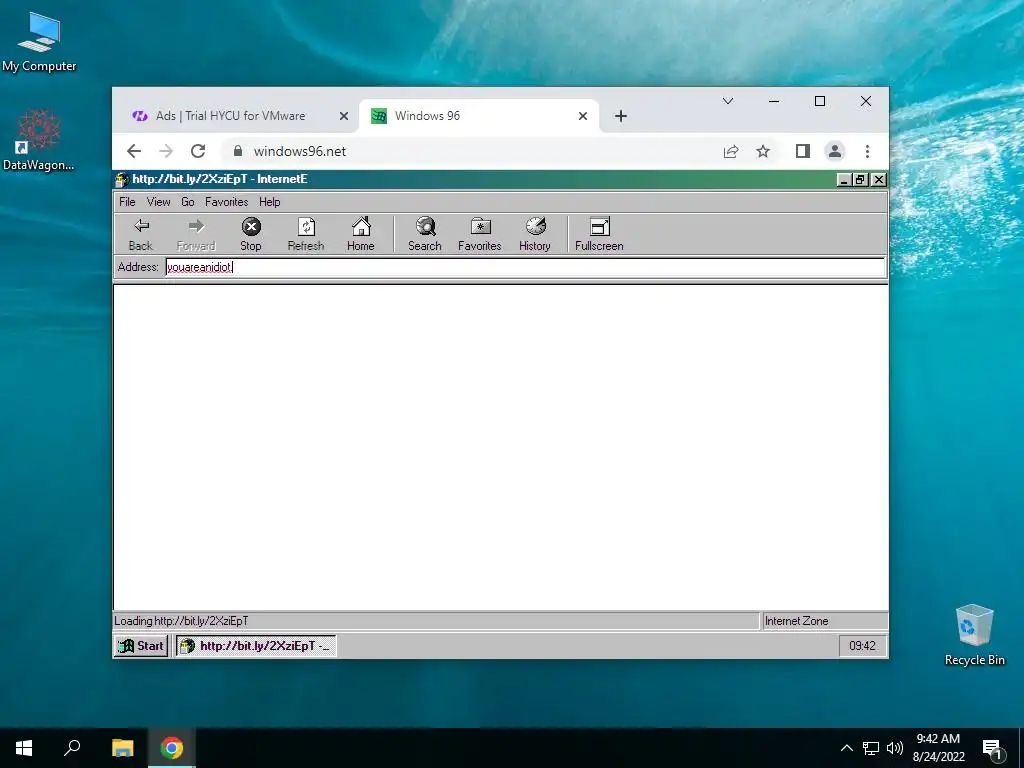
Task: Open Chrome profile avatar
Action: coord(835,152)
